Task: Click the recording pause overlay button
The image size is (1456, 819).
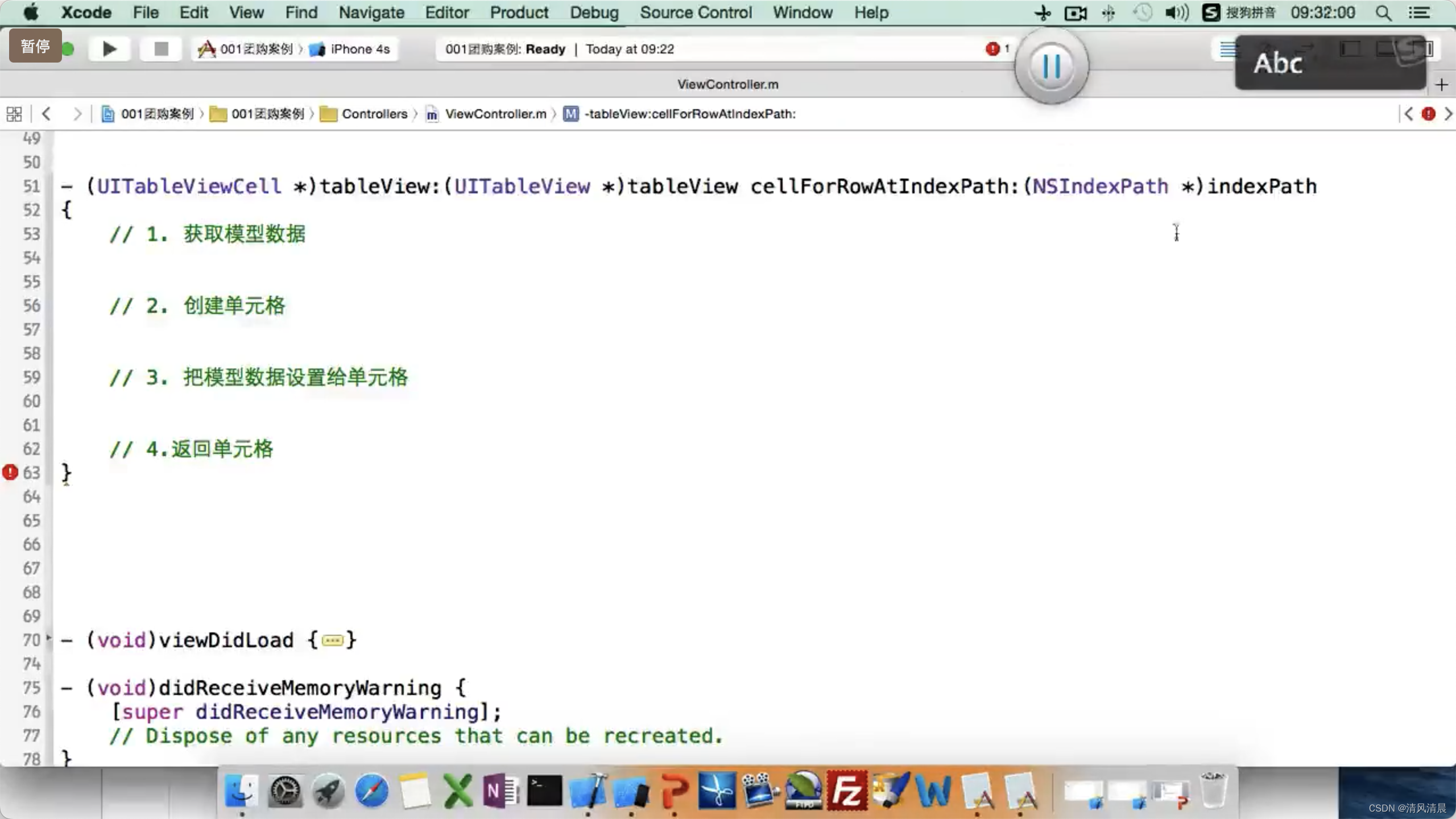Action: point(1051,66)
